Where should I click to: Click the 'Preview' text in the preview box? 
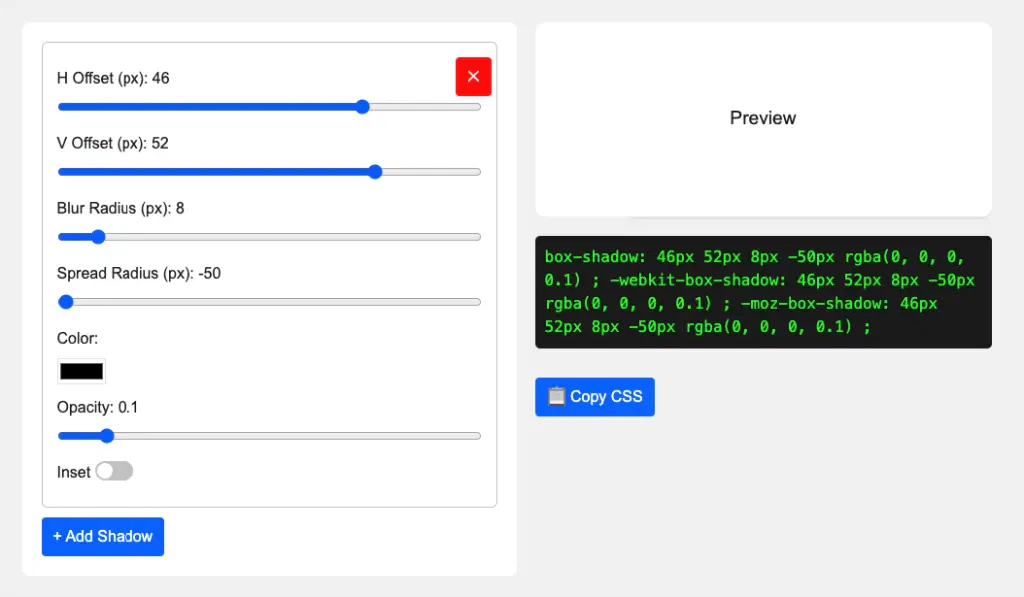[763, 118]
